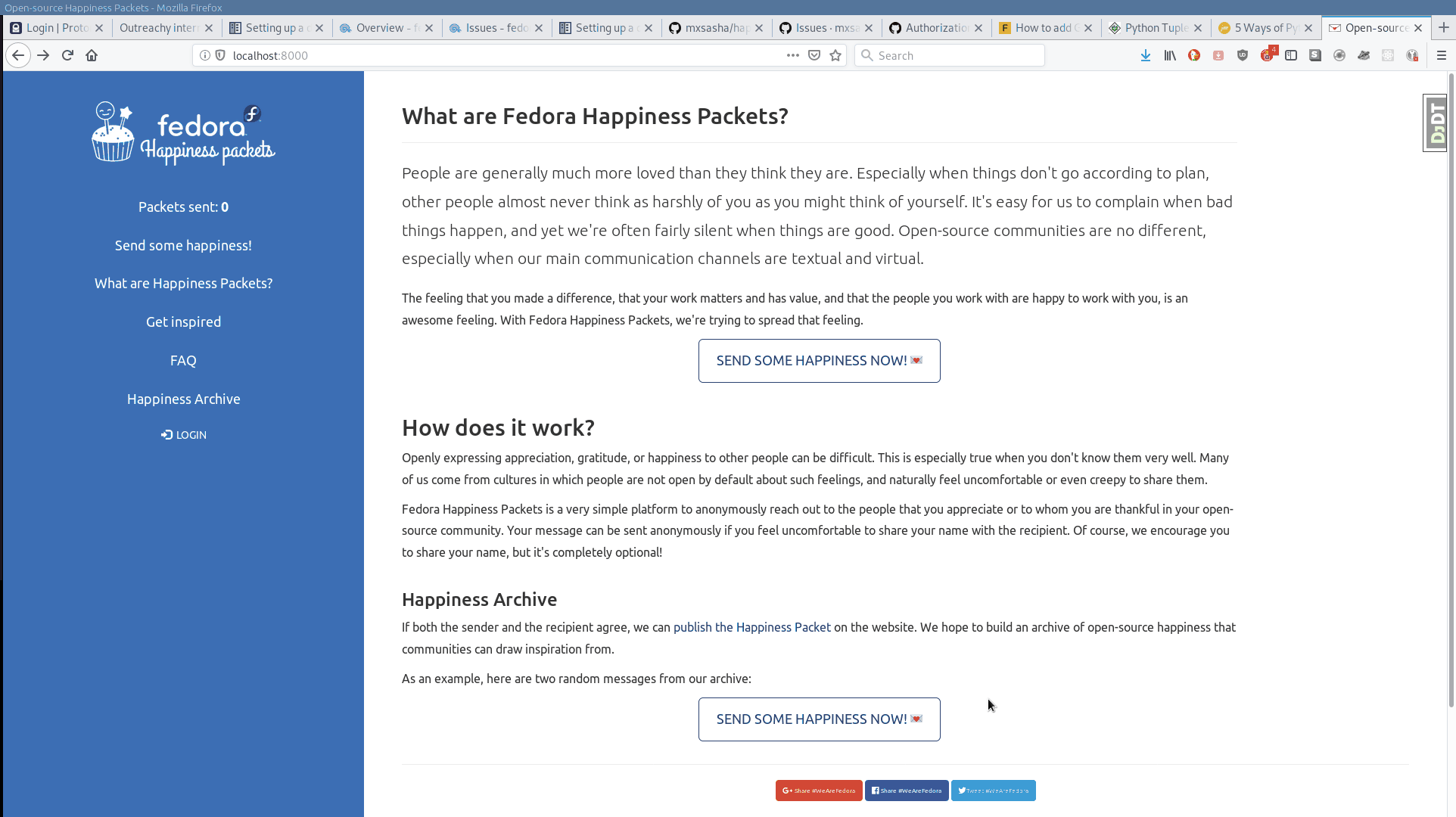Click the Happiness Archive section heading
Screen dimensions: 1456x817
479,599
